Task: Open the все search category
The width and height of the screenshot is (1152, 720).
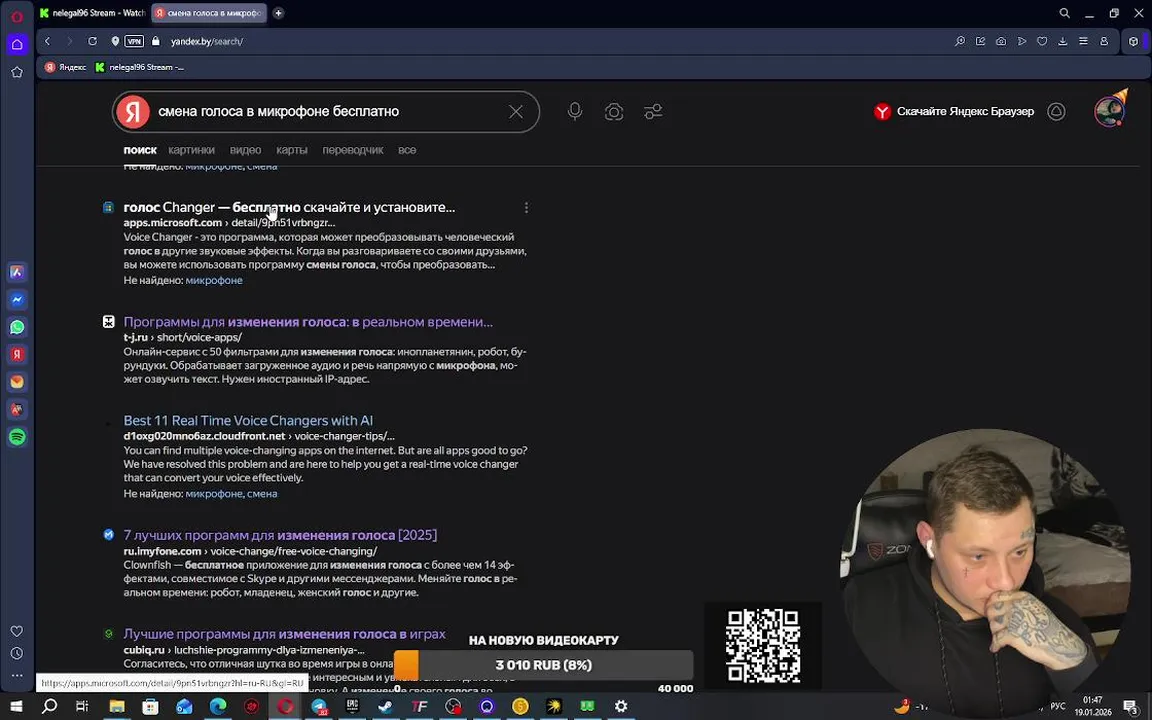Action: (x=407, y=150)
